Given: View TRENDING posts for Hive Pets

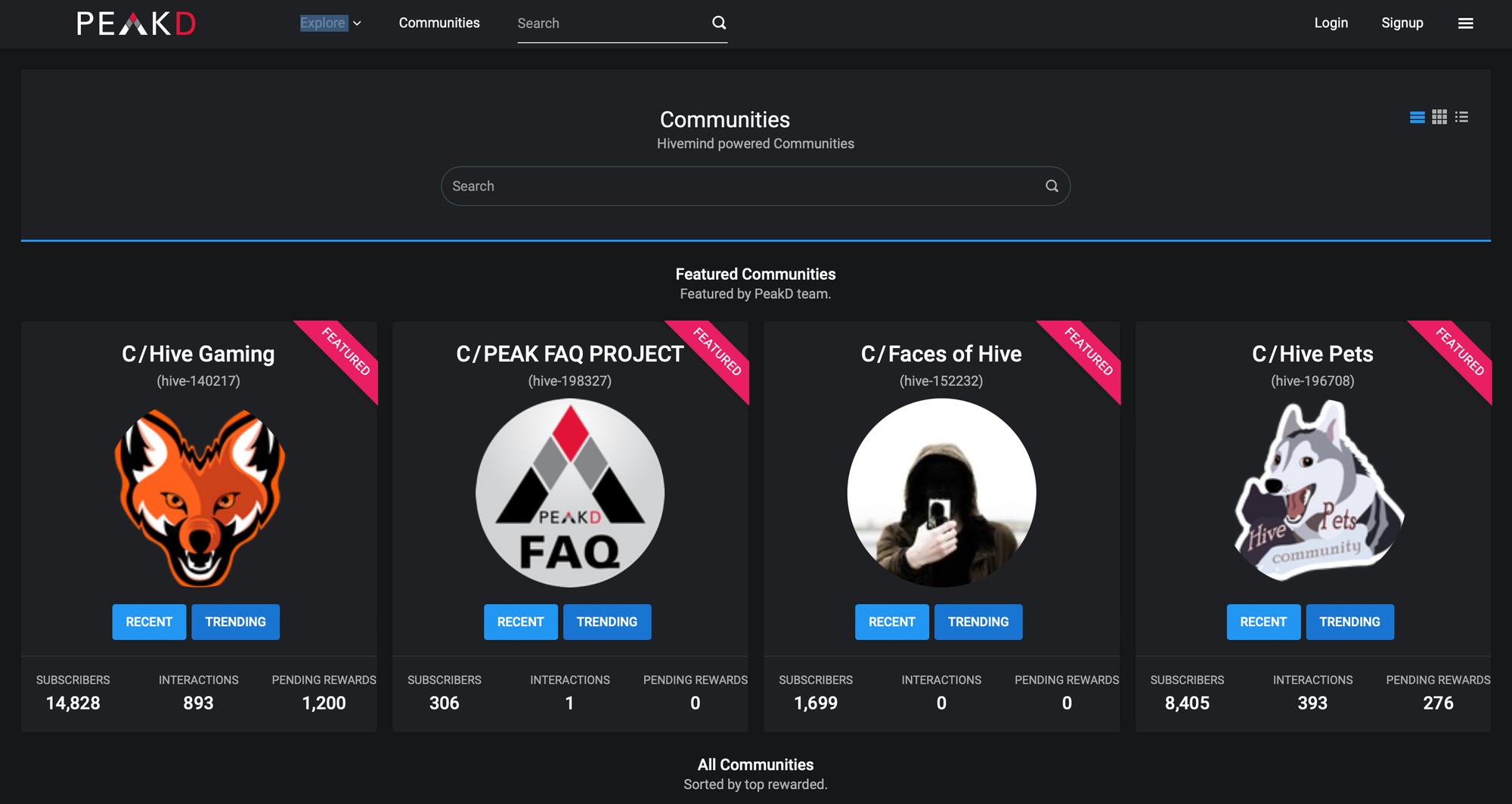Looking at the screenshot, I should [x=1349, y=622].
